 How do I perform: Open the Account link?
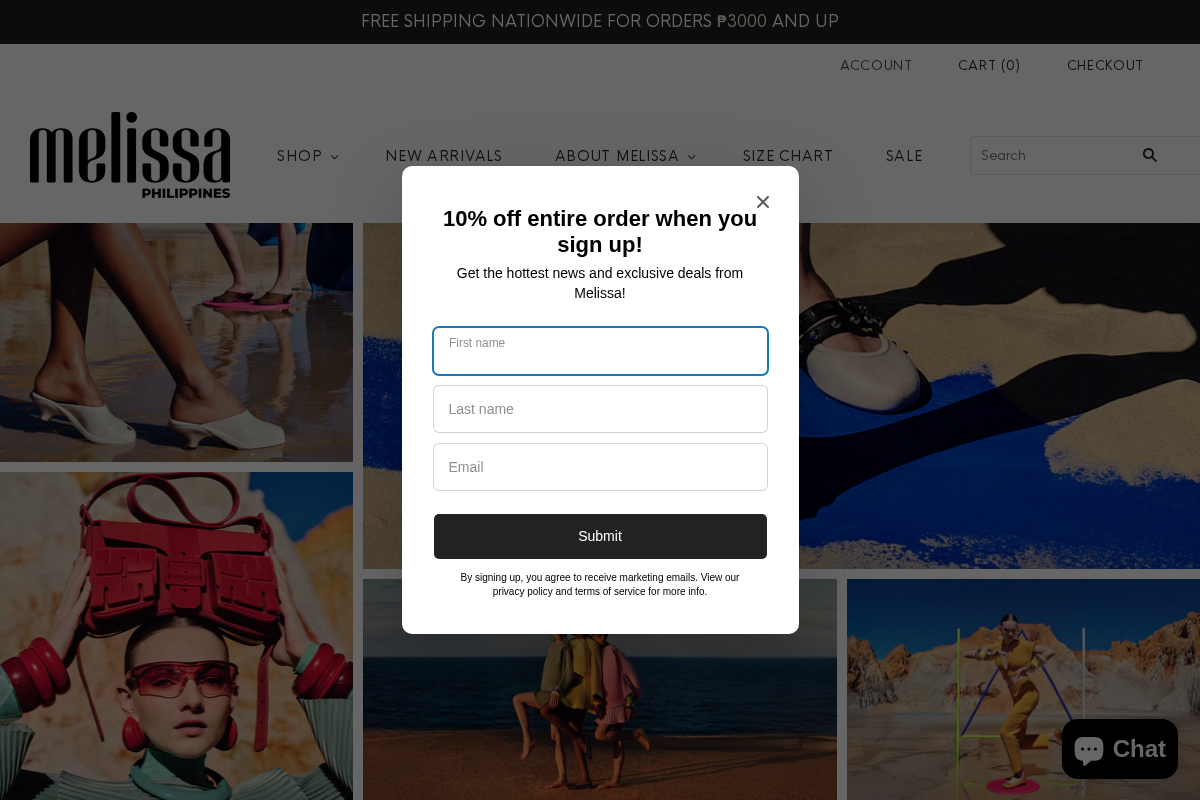(876, 66)
